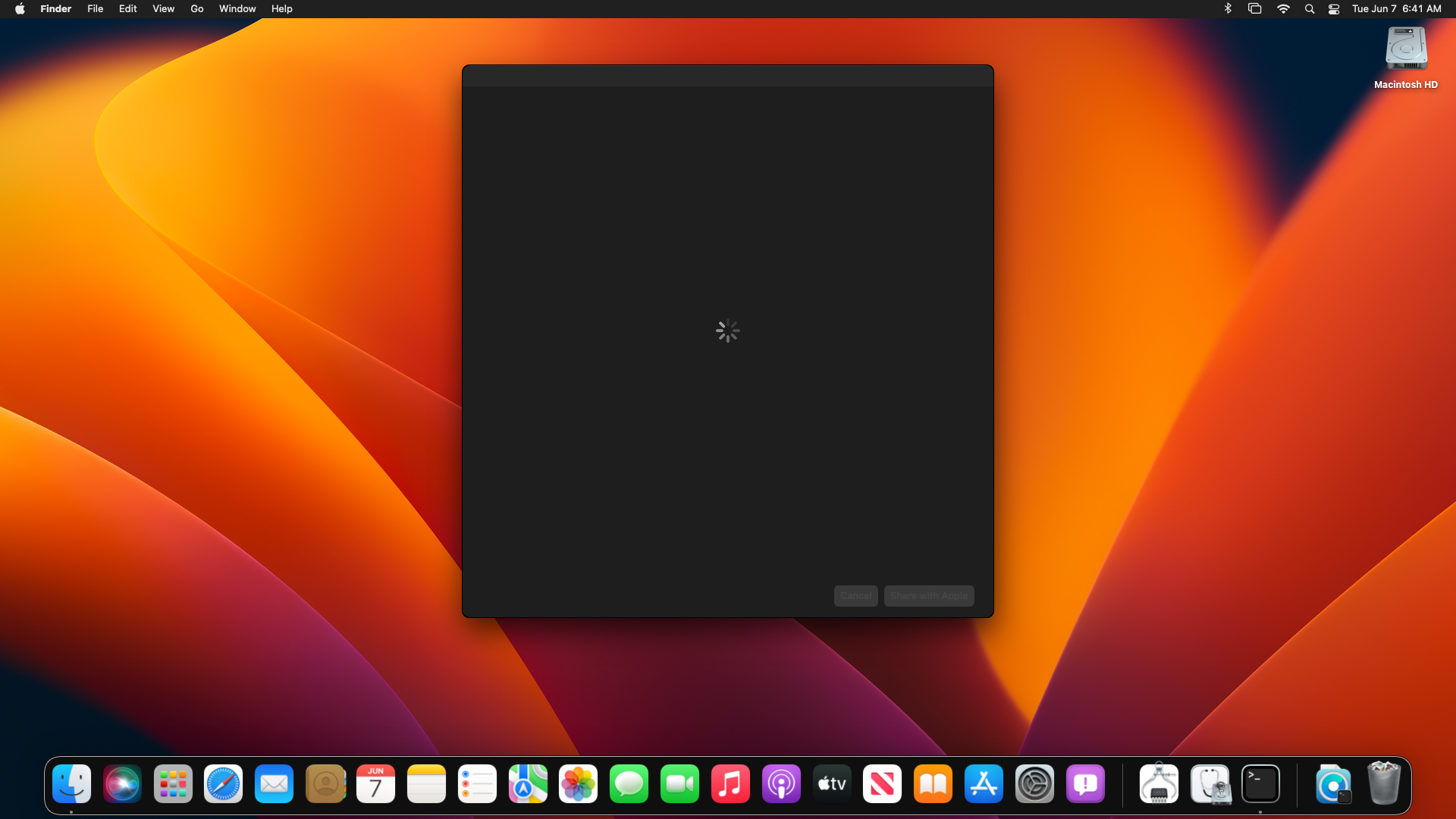The width and height of the screenshot is (1456, 819).
Task: Open the Bluetooth status menu
Action: pyautogui.click(x=1228, y=9)
